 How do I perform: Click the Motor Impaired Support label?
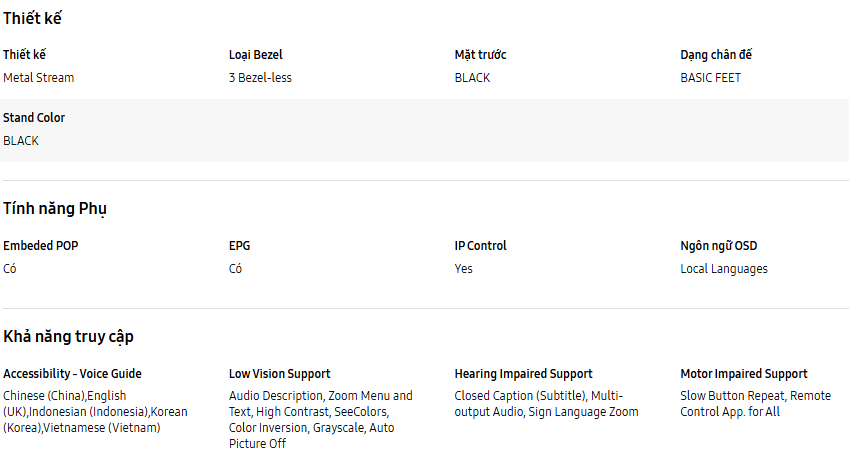tap(744, 374)
